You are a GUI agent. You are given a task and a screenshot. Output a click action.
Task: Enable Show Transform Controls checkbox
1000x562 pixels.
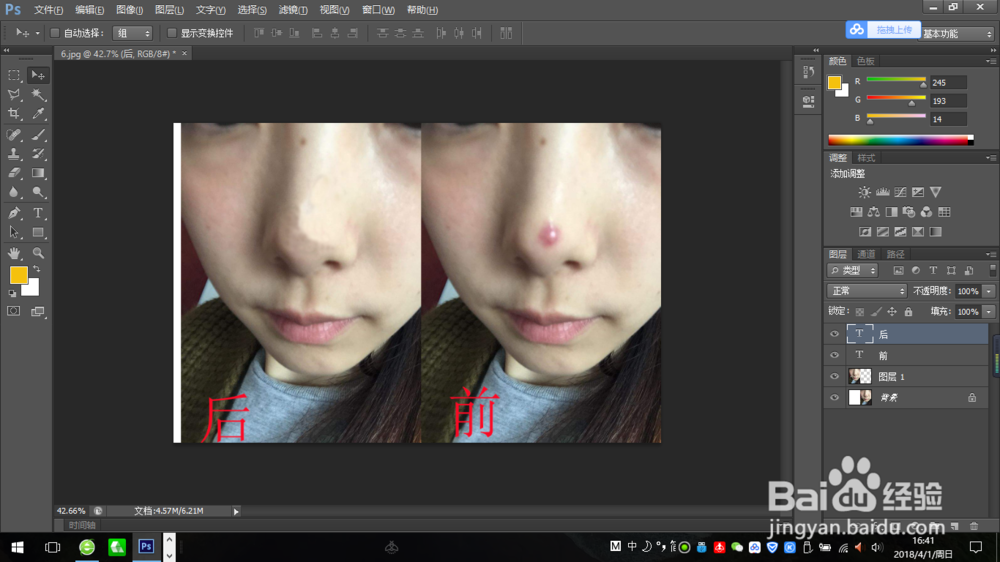pos(172,33)
